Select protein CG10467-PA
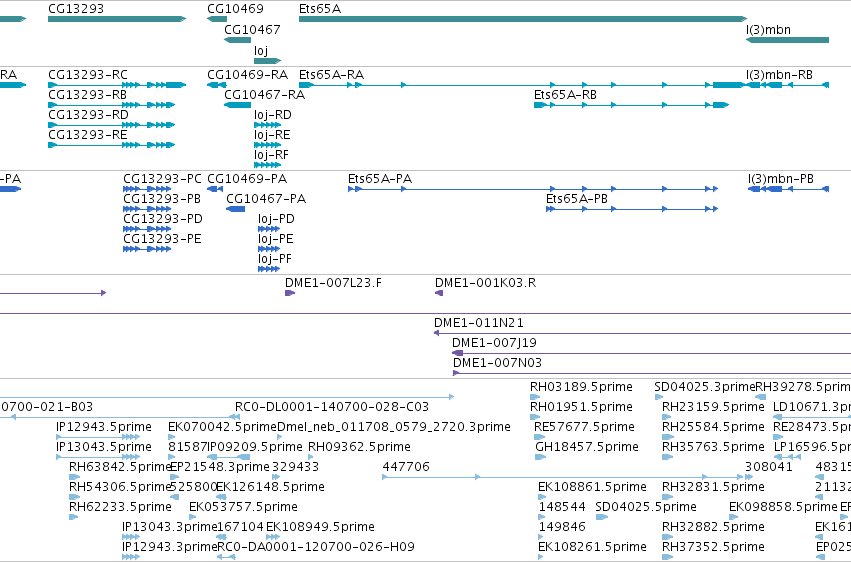The image size is (851, 562). (266, 199)
